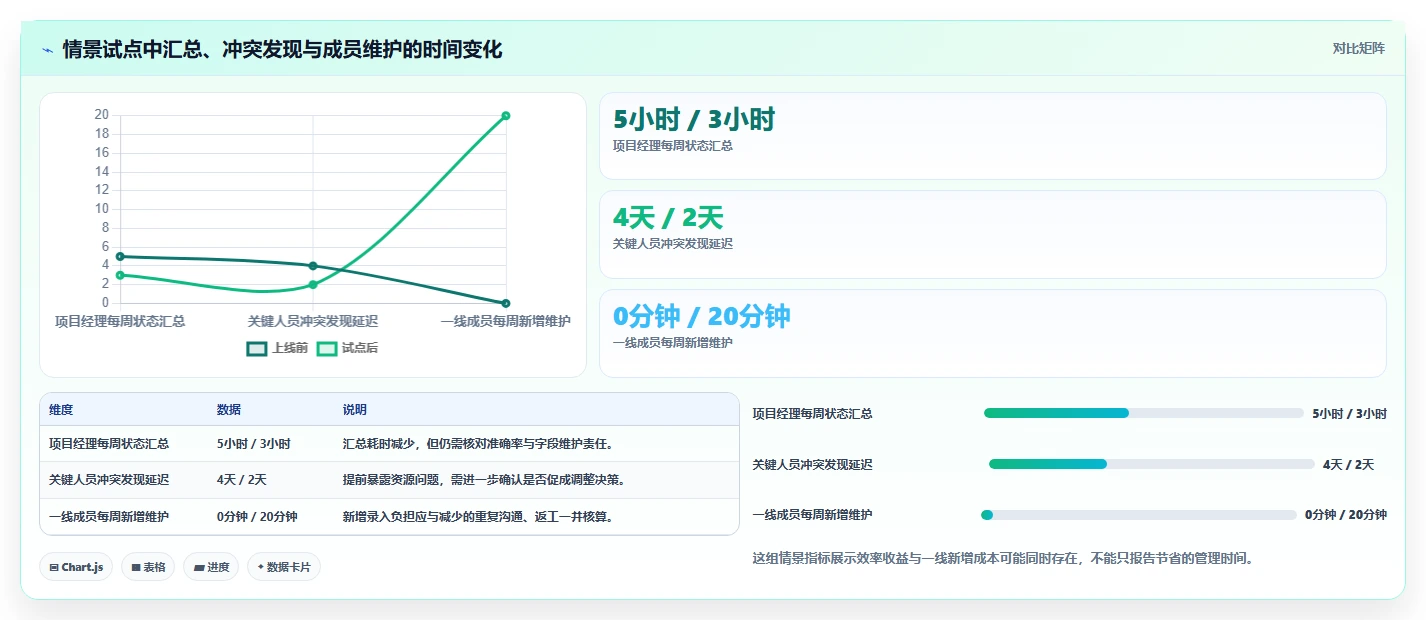The height and width of the screenshot is (620, 1426).
Task: Click progress row label 项目经理每周状态汇总
Action: click(x=812, y=413)
